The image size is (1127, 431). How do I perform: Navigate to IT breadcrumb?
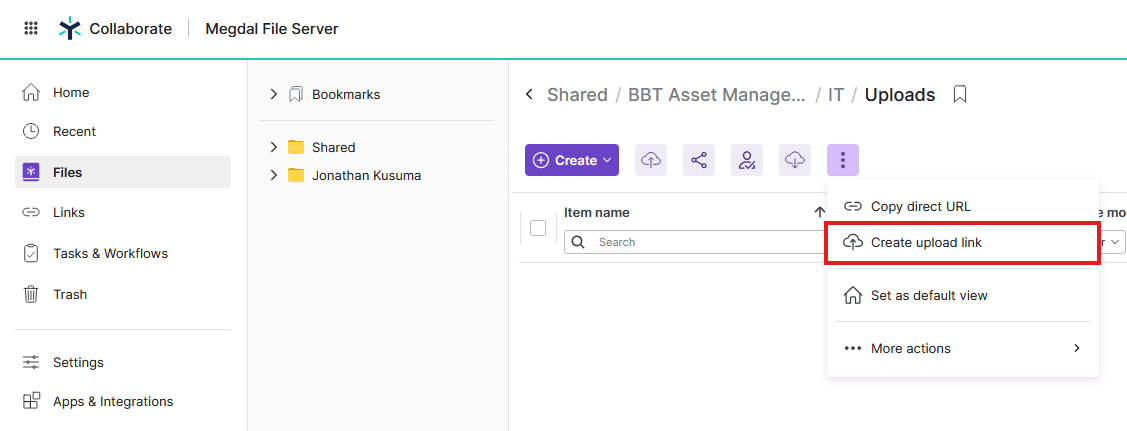click(x=835, y=95)
